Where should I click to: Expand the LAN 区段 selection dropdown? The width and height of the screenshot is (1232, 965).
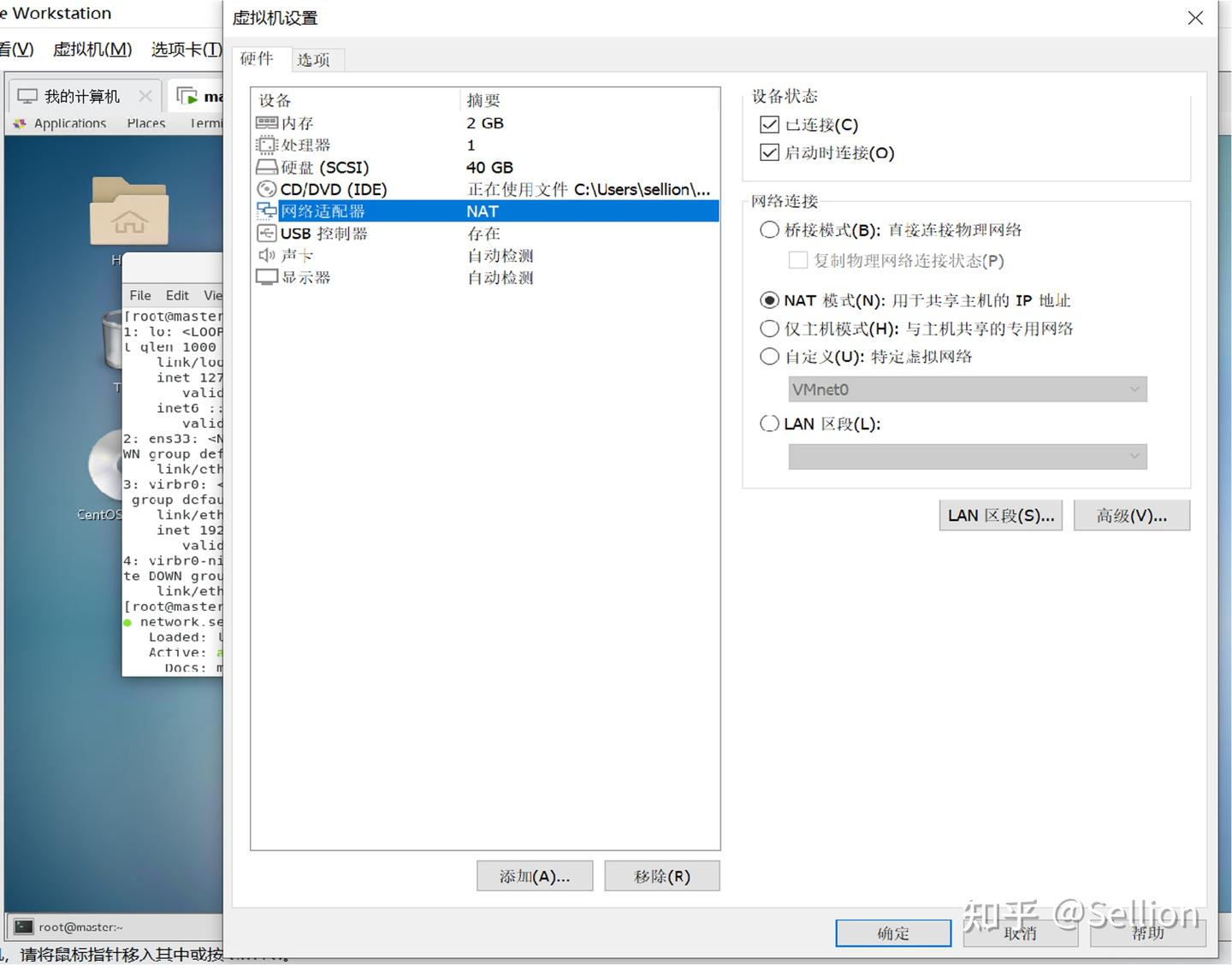click(1134, 456)
